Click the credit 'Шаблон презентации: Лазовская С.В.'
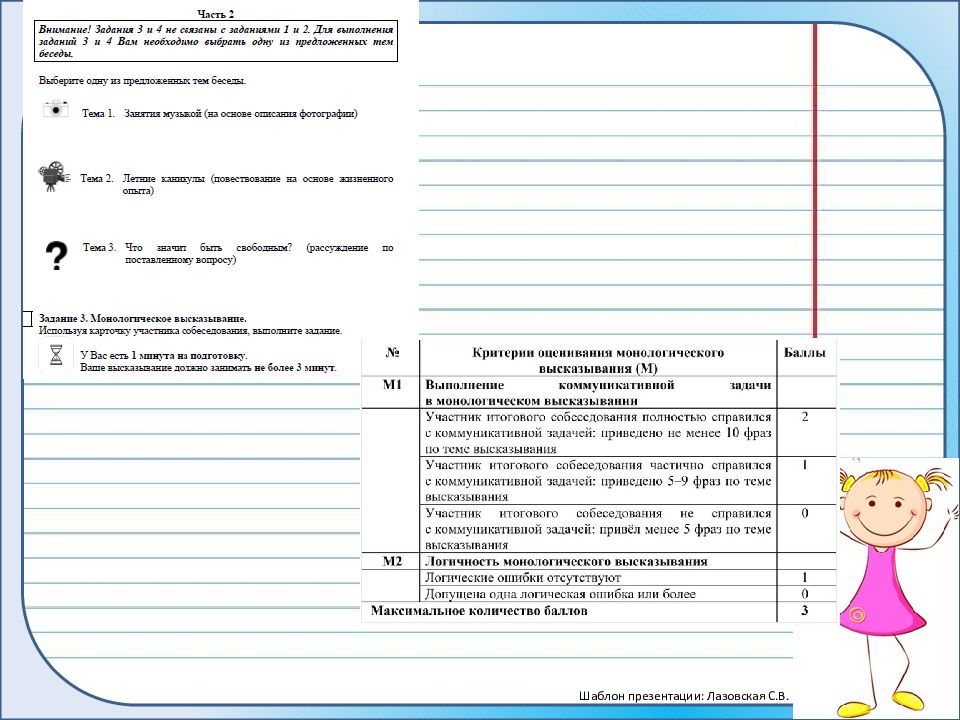Image resolution: width=960 pixels, height=720 pixels. 684,696
